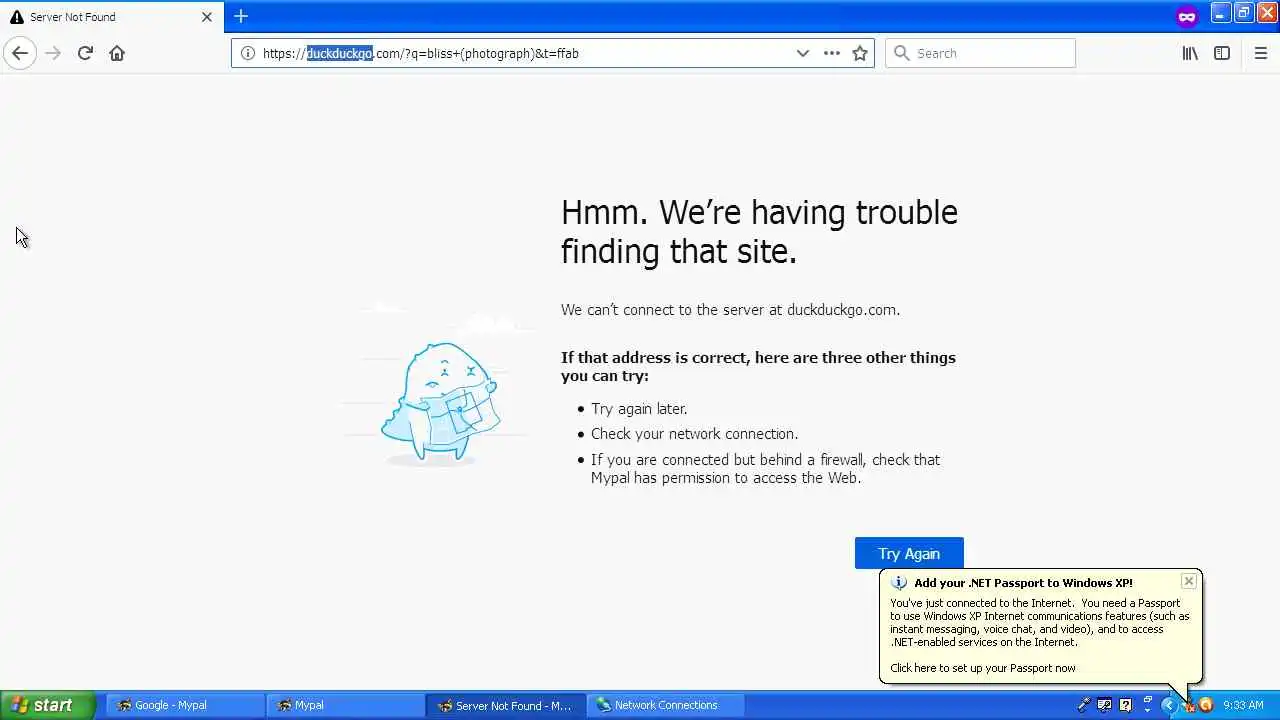Click into the Search box

point(980,53)
